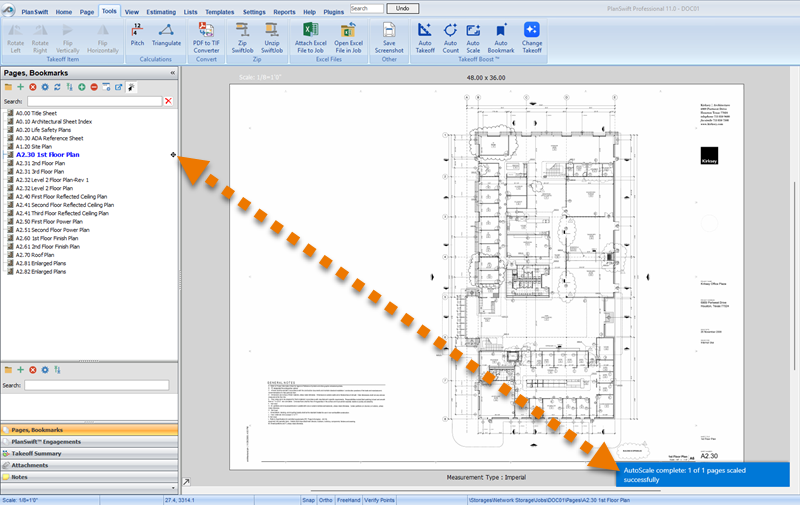The image size is (800, 505).
Task: Click the red circle minus in Pages toolbar
Action: pyautogui.click(x=94, y=87)
